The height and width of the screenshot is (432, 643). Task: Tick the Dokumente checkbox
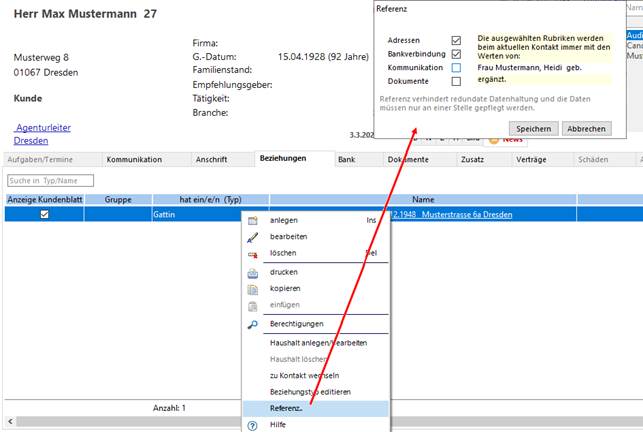pos(456,82)
